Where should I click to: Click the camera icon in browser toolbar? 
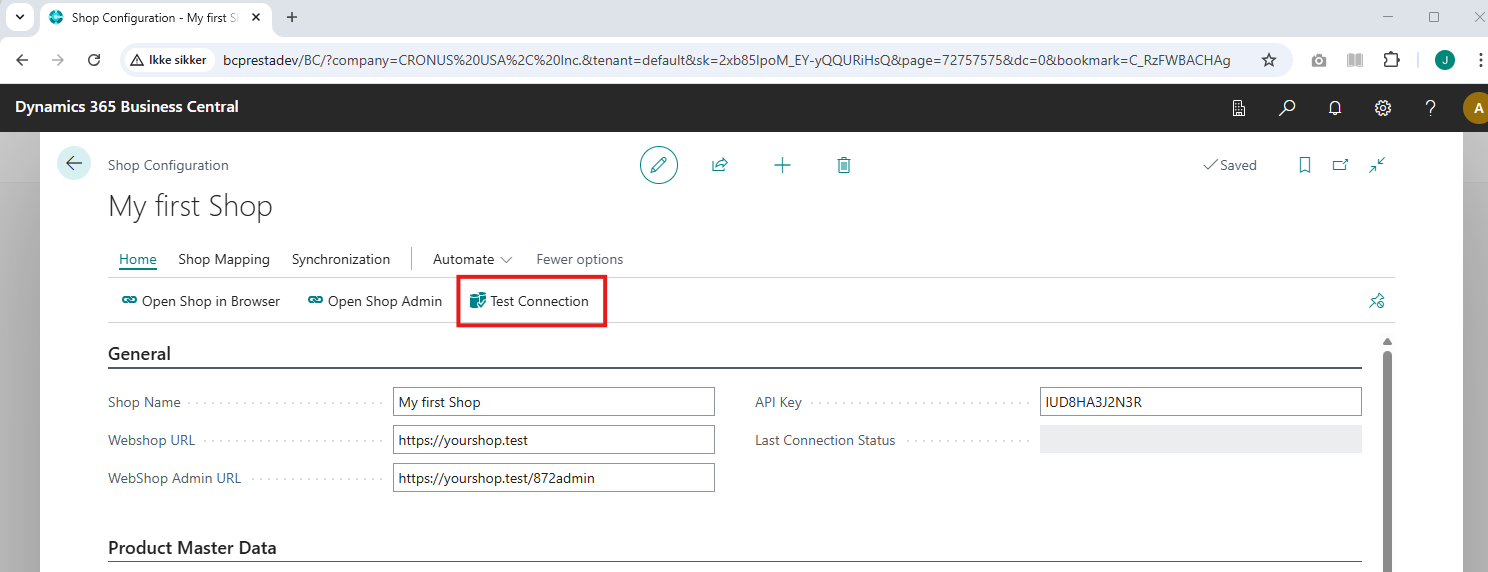(1319, 60)
